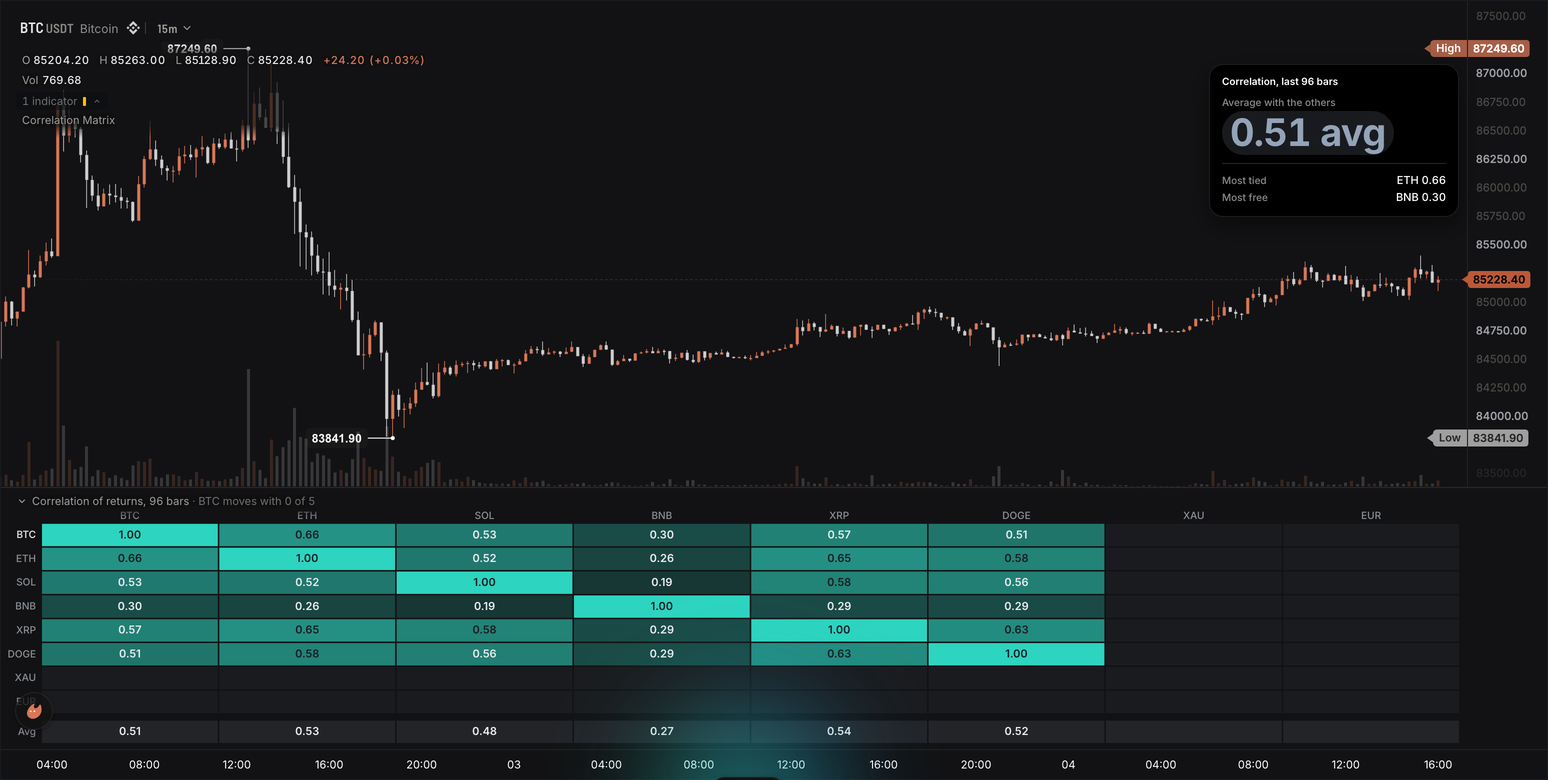The height and width of the screenshot is (780, 1548).
Task: Click the 0.51 avg value in correlation card
Action: click(x=1308, y=132)
